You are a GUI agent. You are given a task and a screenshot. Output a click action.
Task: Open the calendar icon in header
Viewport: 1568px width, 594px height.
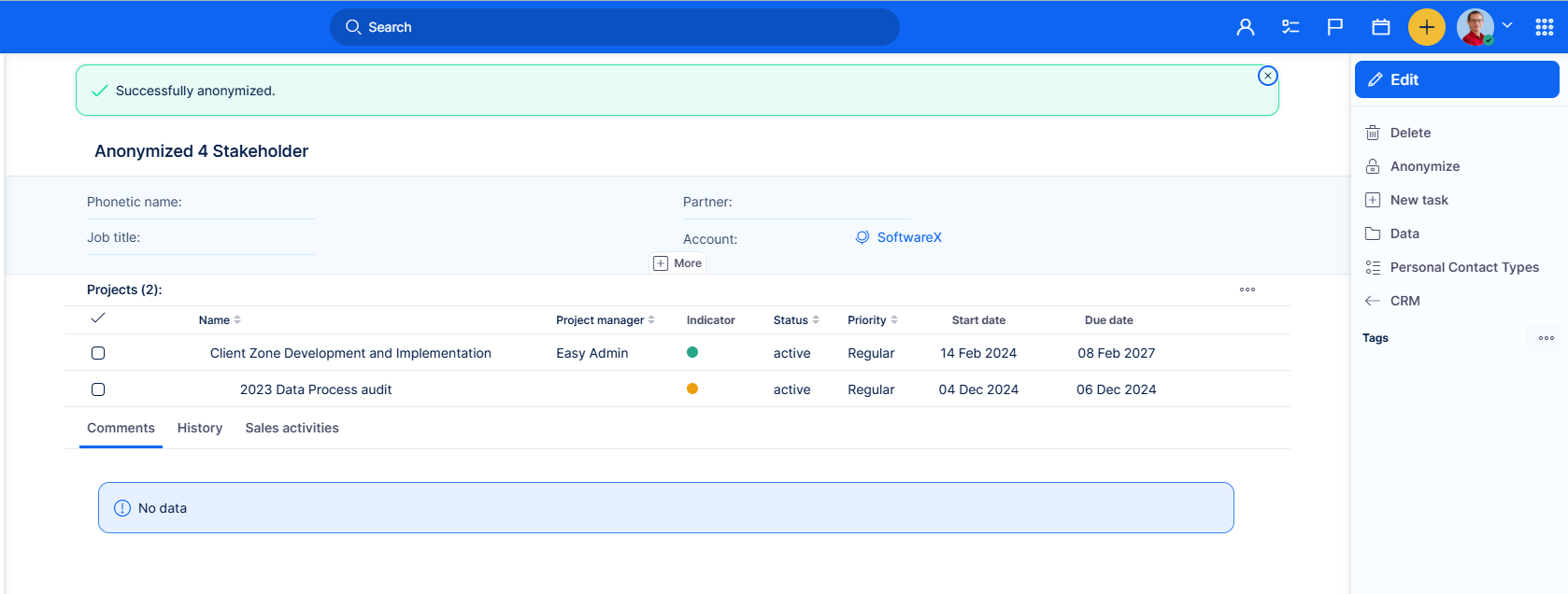[x=1380, y=27]
